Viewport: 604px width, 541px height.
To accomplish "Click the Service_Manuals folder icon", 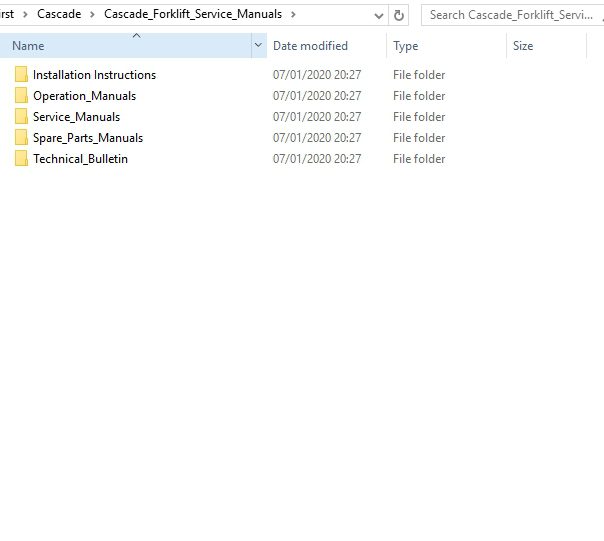I will pyautogui.click(x=21, y=116).
